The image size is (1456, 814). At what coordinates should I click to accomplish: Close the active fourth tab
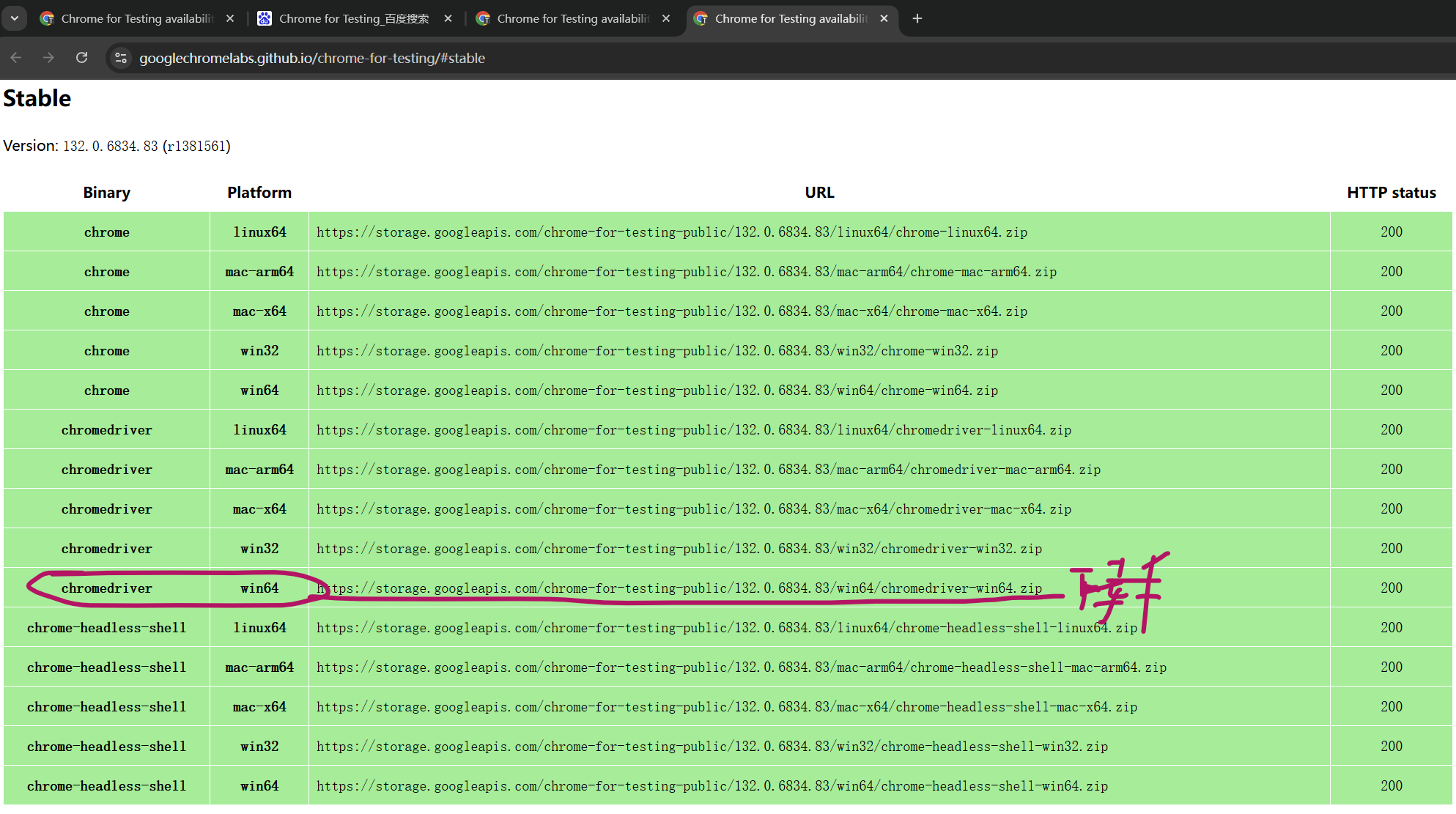pyautogui.click(x=884, y=18)
